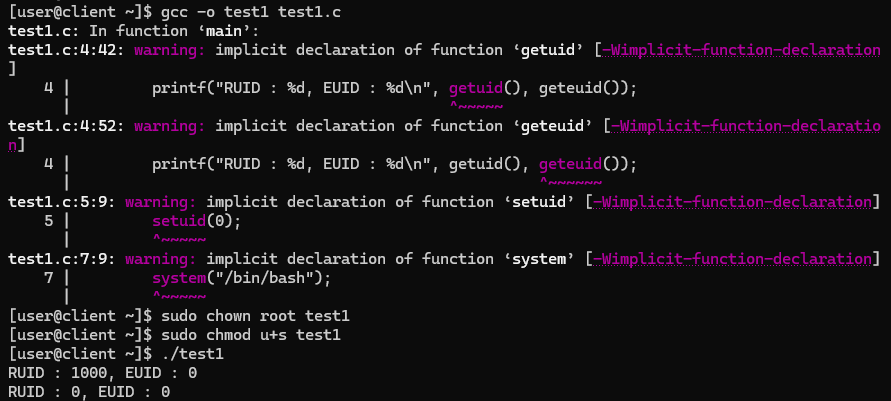
Task: Open the -Wimplicit-function-declaration link for getuid warning
Action: pyautogui.click(x=741, y=50)
